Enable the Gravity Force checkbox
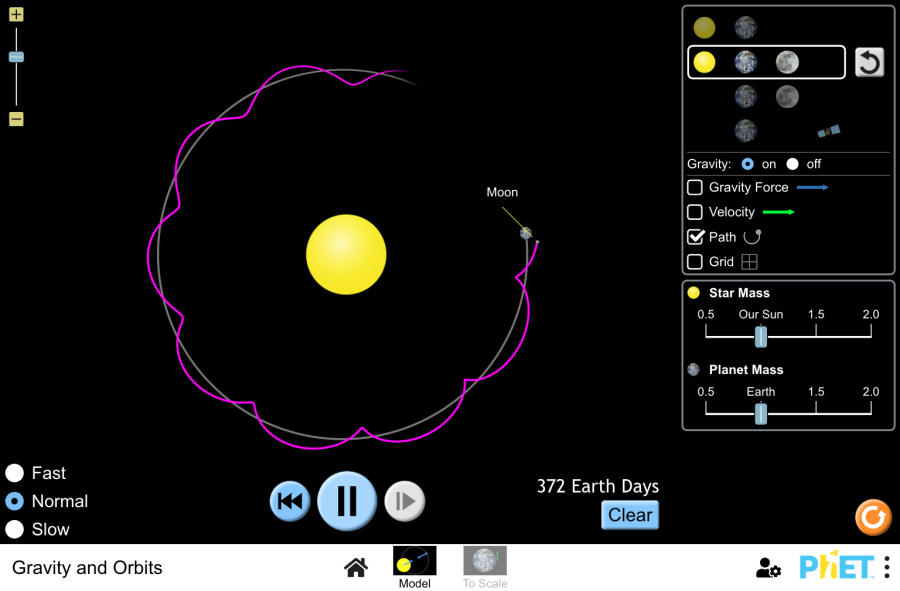 [695, 187]
